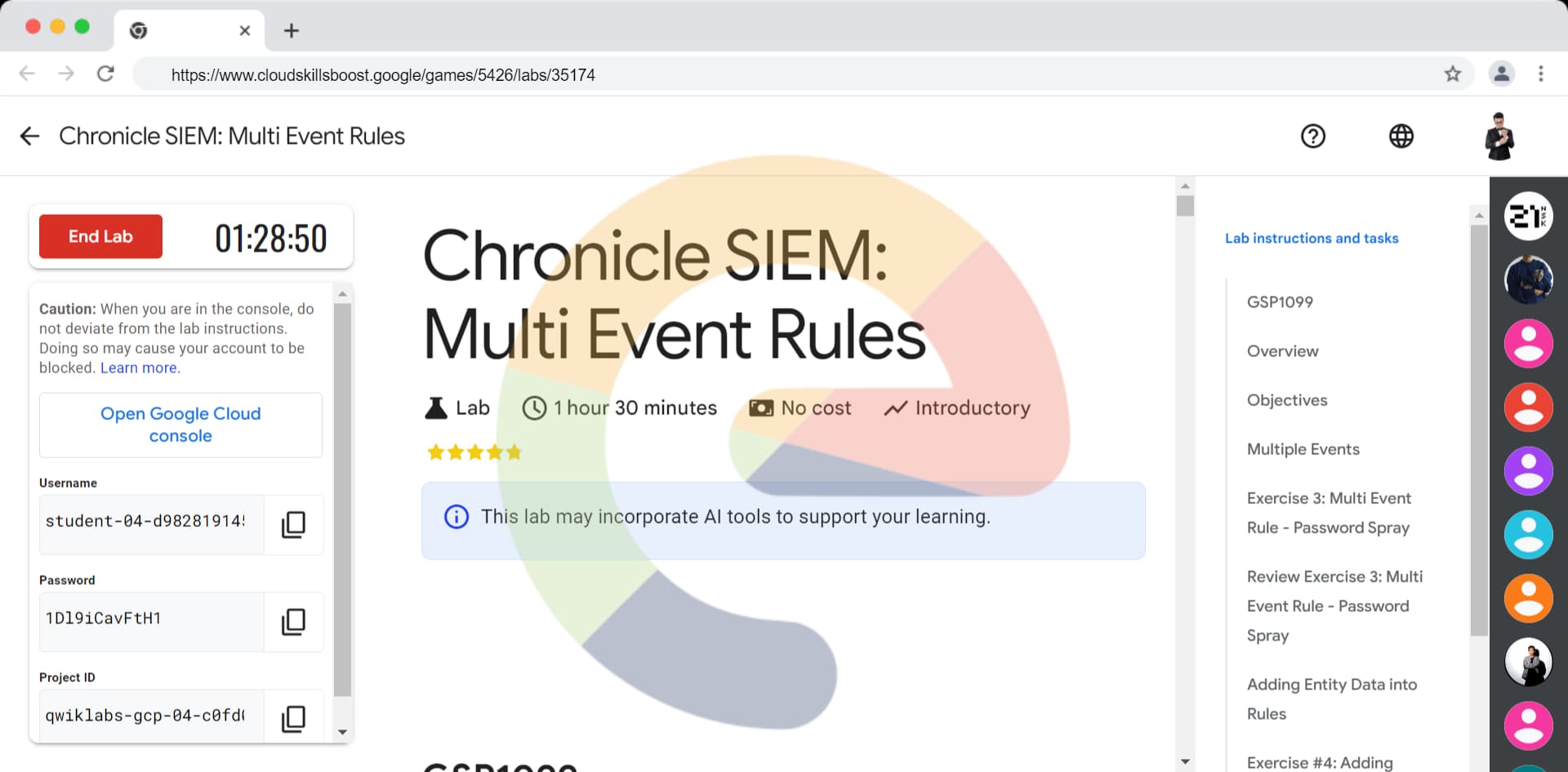1568x772 pixels.
Task: Click scroll-up arrow of credentials panel
Action: 342,292
